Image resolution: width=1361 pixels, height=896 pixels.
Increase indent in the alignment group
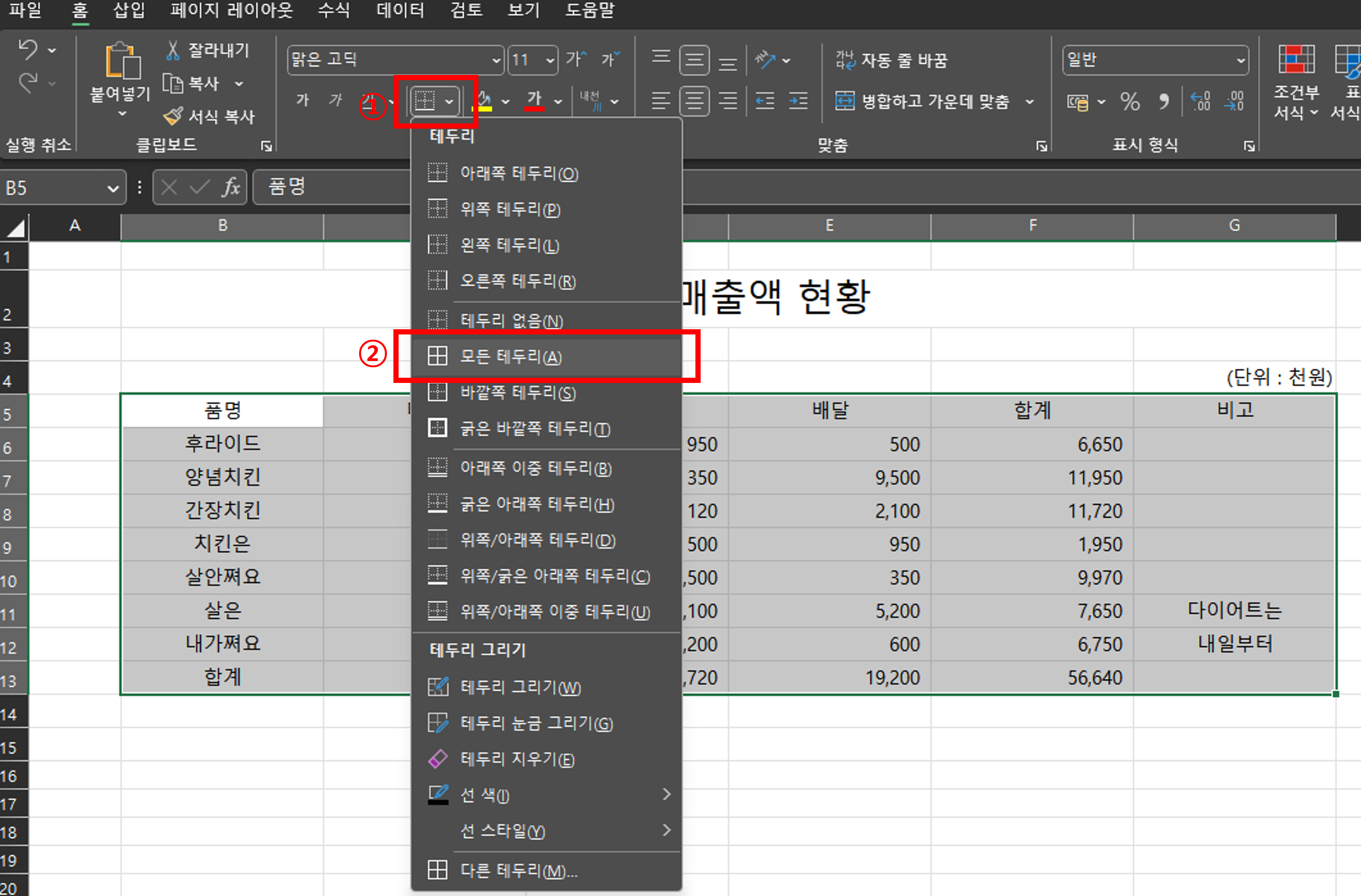[798, 101]
